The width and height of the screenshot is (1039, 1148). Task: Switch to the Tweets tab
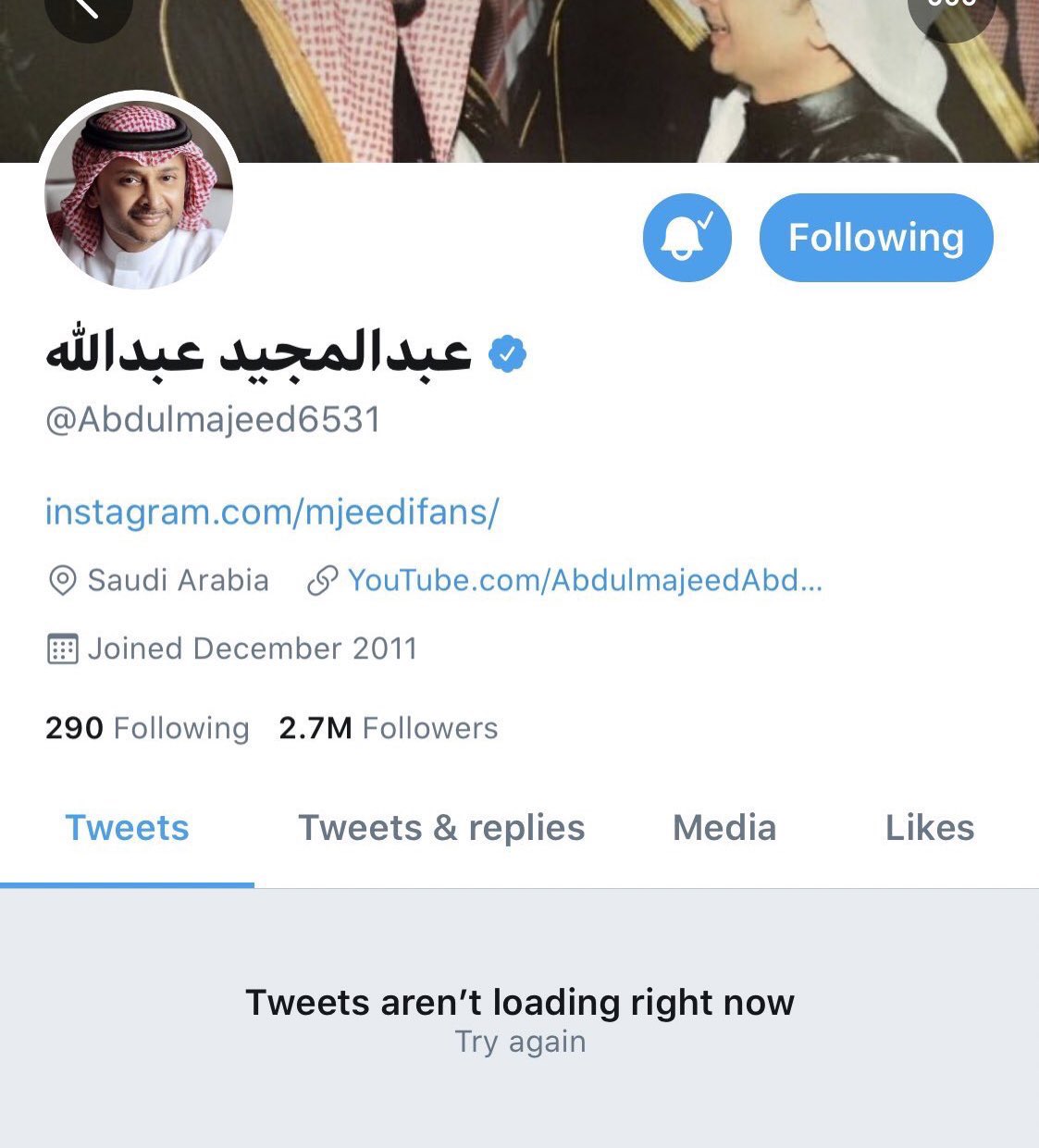[127, 828]
